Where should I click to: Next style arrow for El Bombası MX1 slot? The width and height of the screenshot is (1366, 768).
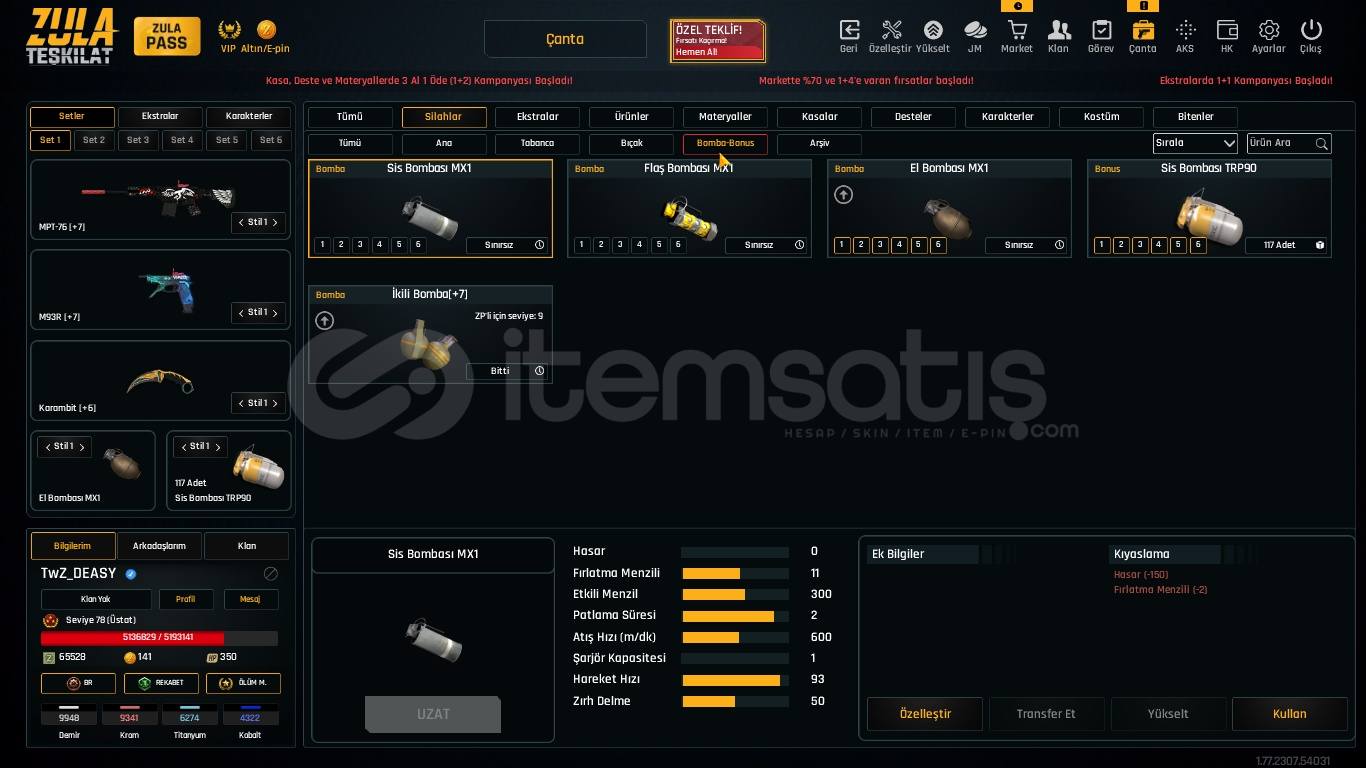pos(81,446)
